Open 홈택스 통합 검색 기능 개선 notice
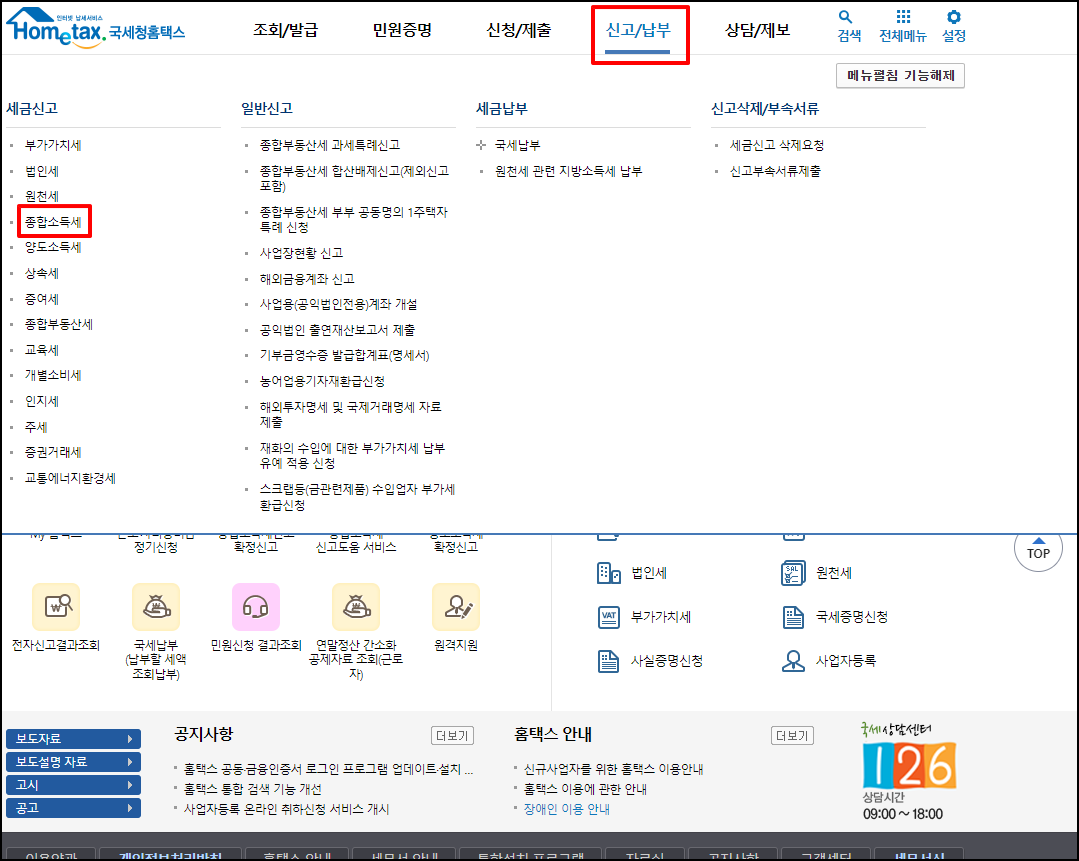 [253, 789]
